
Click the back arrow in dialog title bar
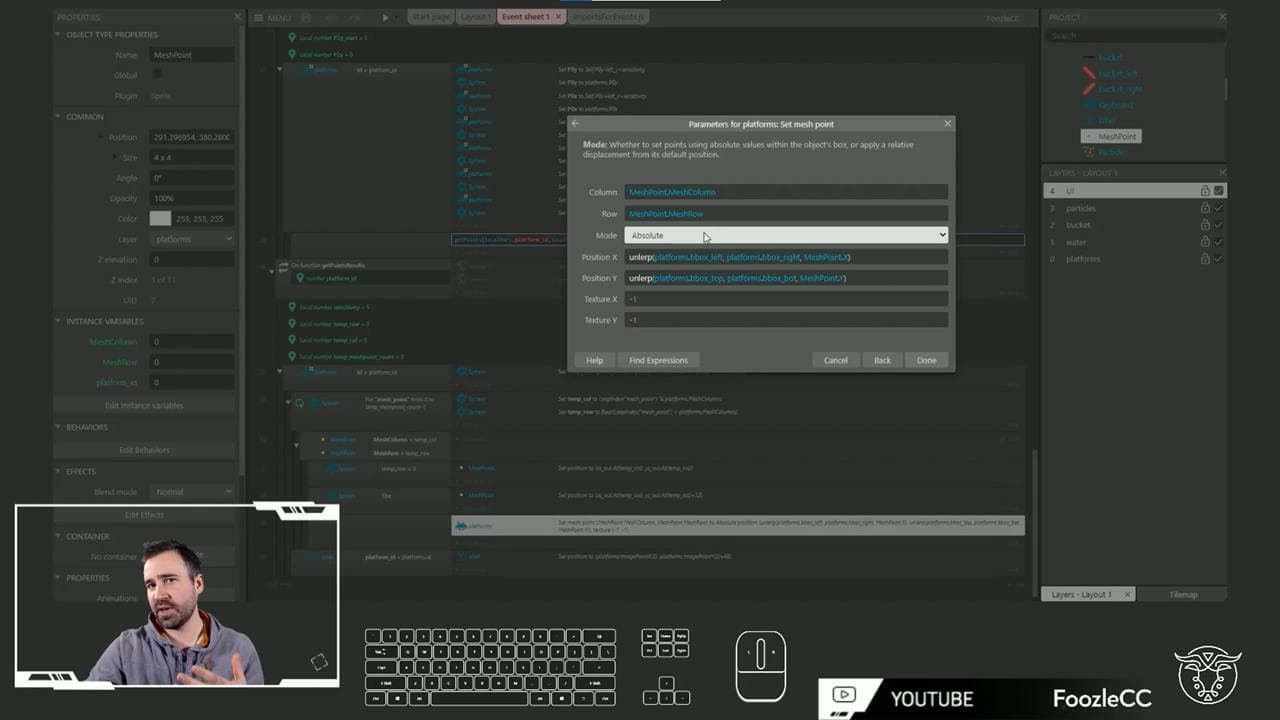click(x=575, y=124)
